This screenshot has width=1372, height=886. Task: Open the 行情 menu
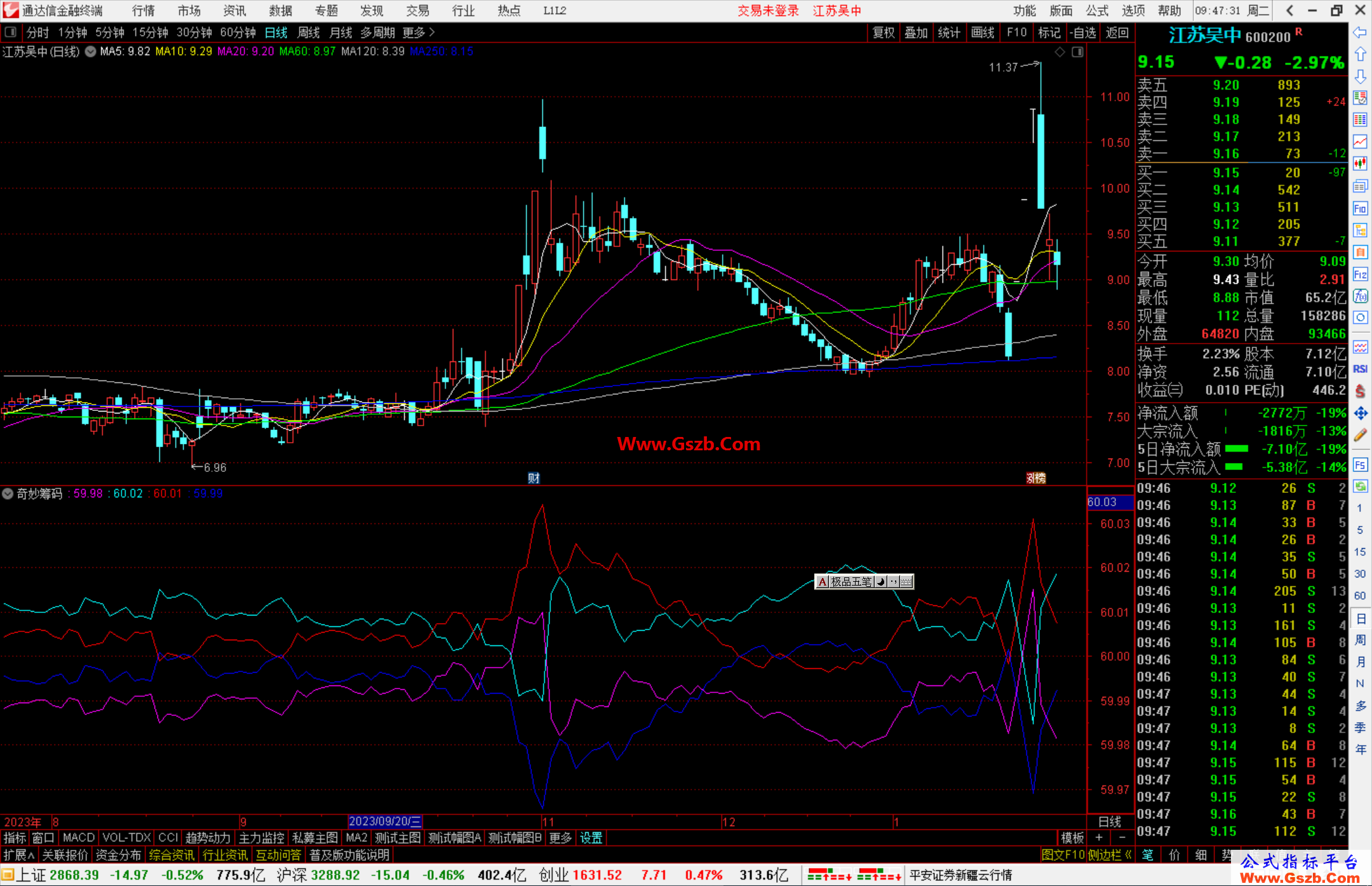point(143,11)
